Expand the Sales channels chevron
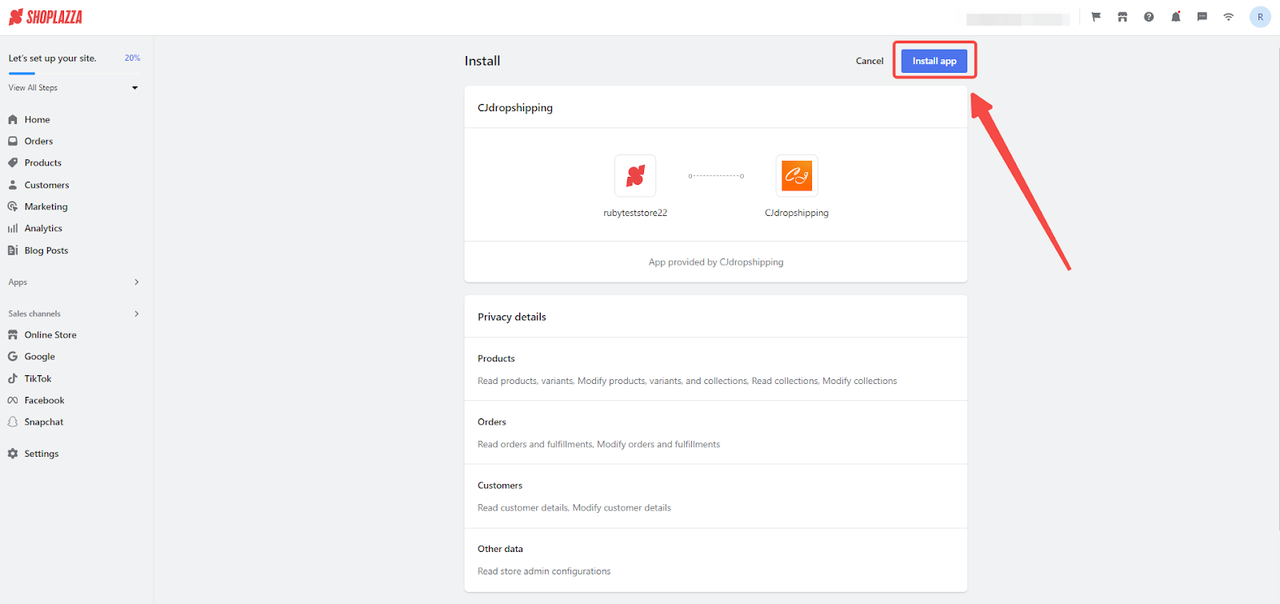Screen dimensions: 1280x604 coord(136,314)
